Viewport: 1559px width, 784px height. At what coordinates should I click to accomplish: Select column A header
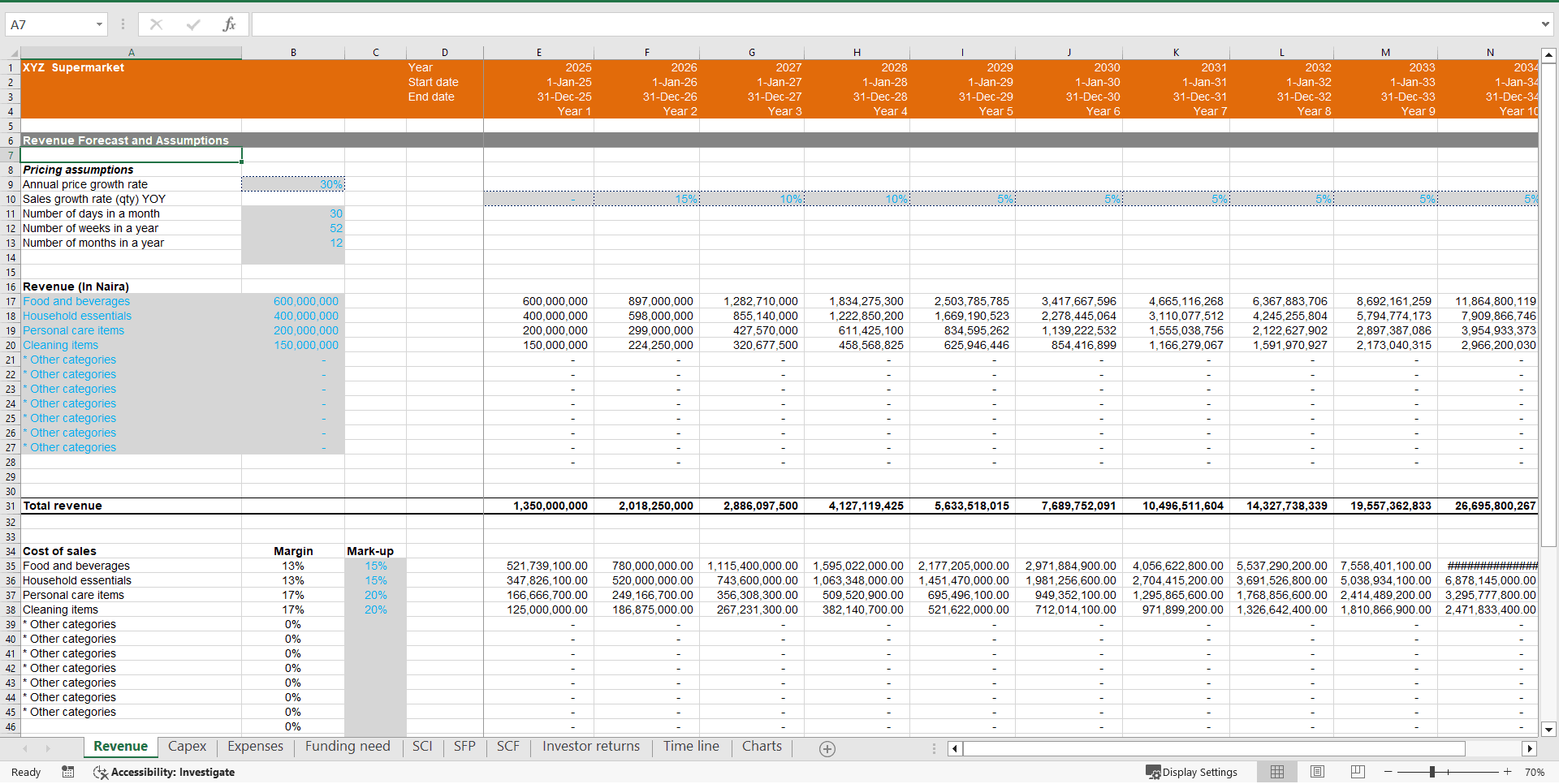[x=131, y=53]
